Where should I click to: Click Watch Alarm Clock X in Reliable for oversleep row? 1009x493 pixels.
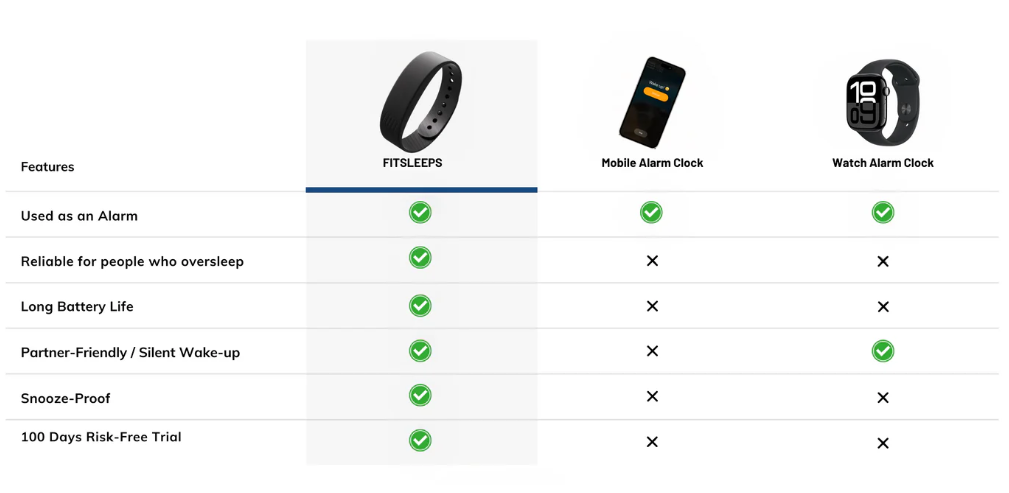[x=883, y=261]
